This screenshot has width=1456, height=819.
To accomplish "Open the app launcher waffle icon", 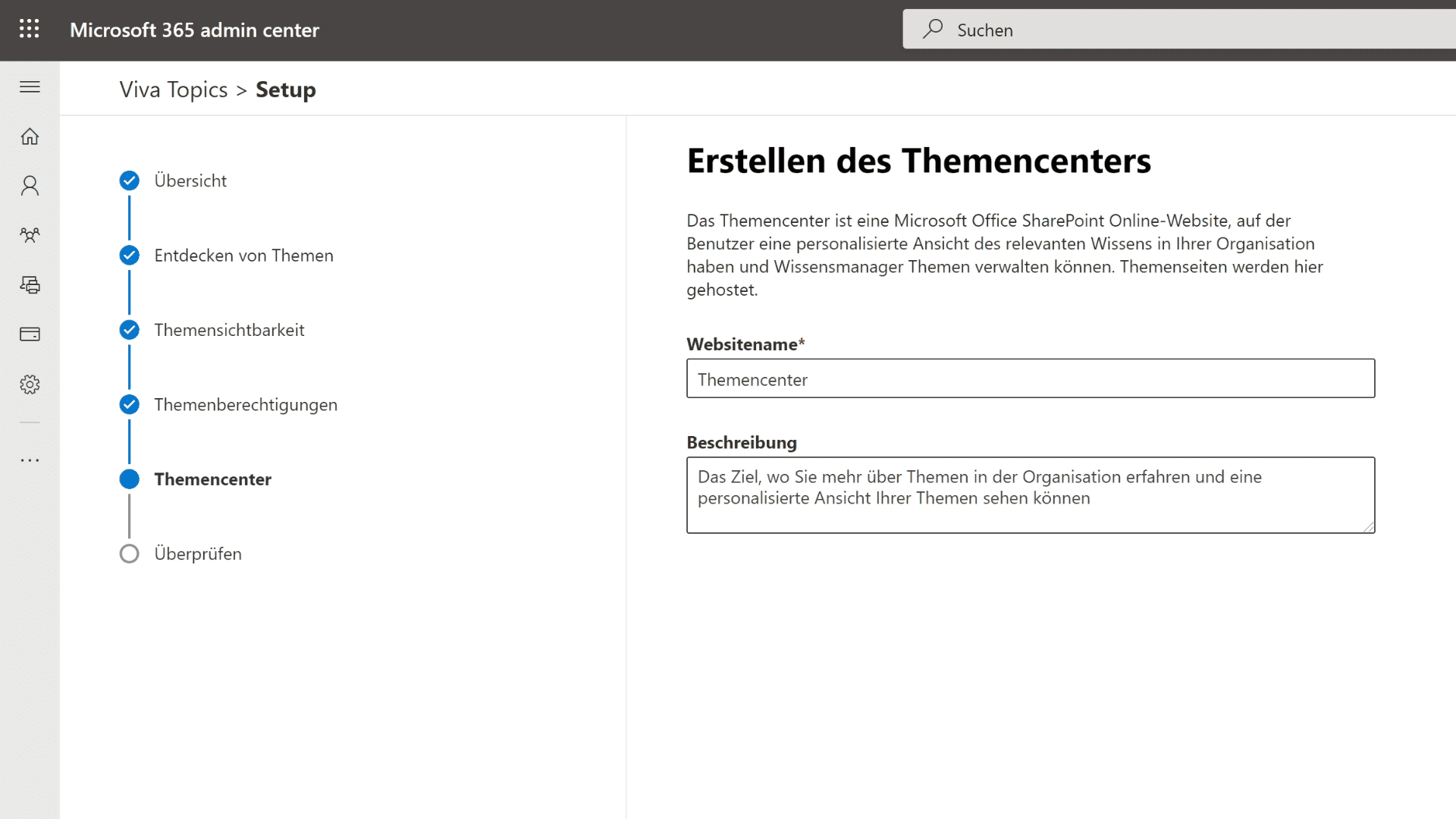I will click(x=29, y=29).
